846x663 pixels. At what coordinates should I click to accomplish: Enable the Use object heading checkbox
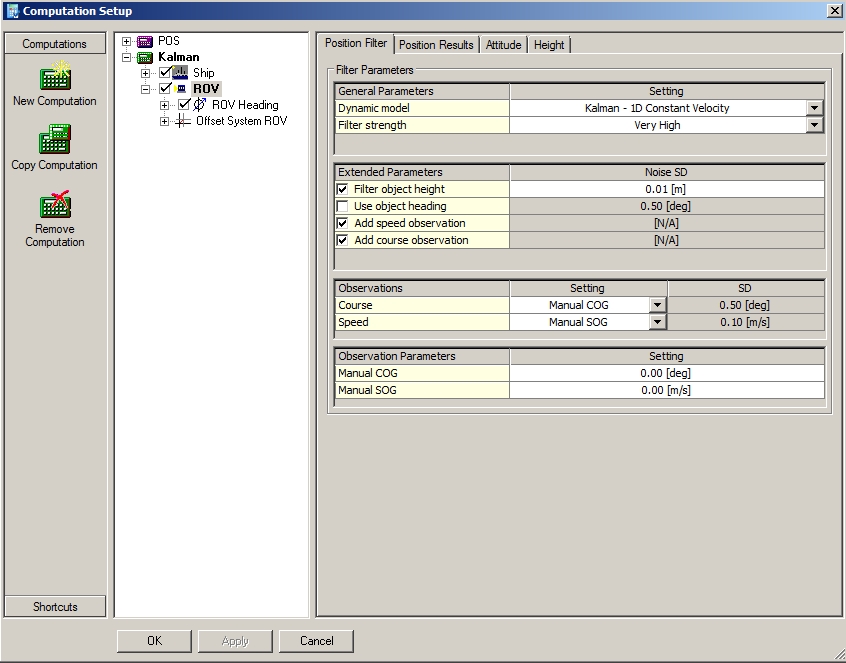[343, 206]
